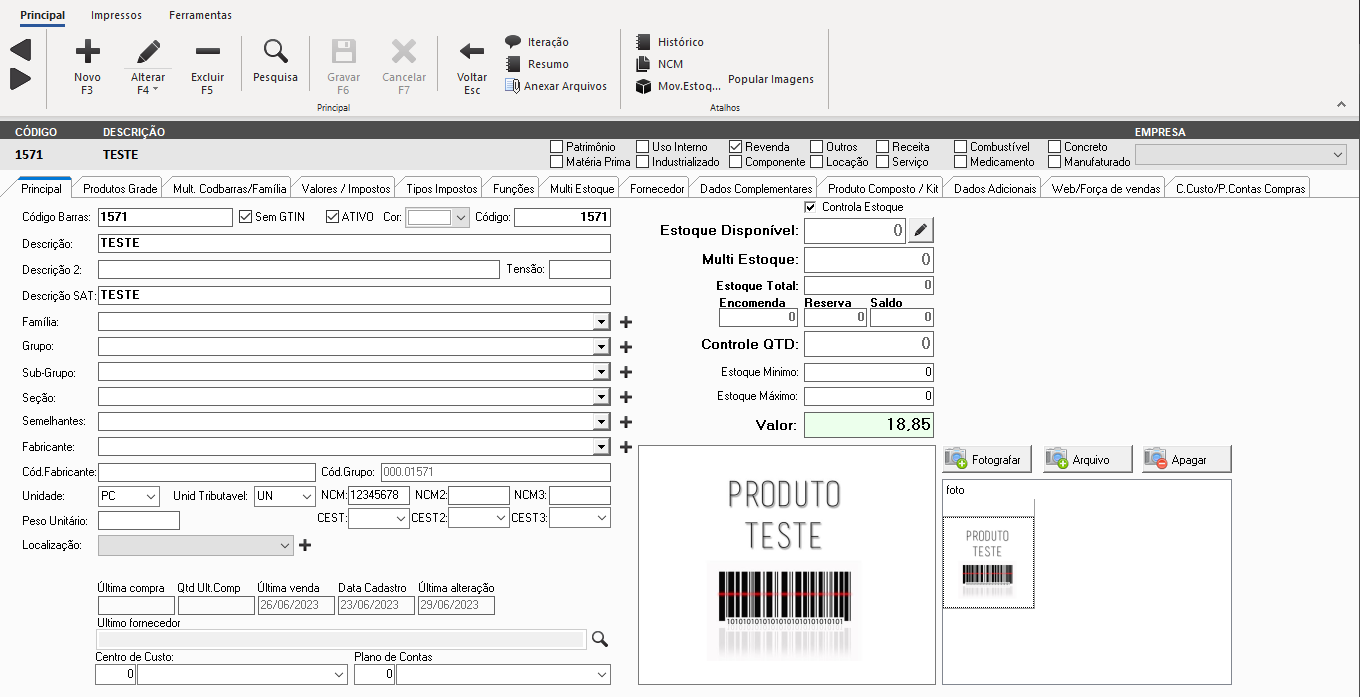Toggle the Controla Estoque checkbox

(809, 207)
